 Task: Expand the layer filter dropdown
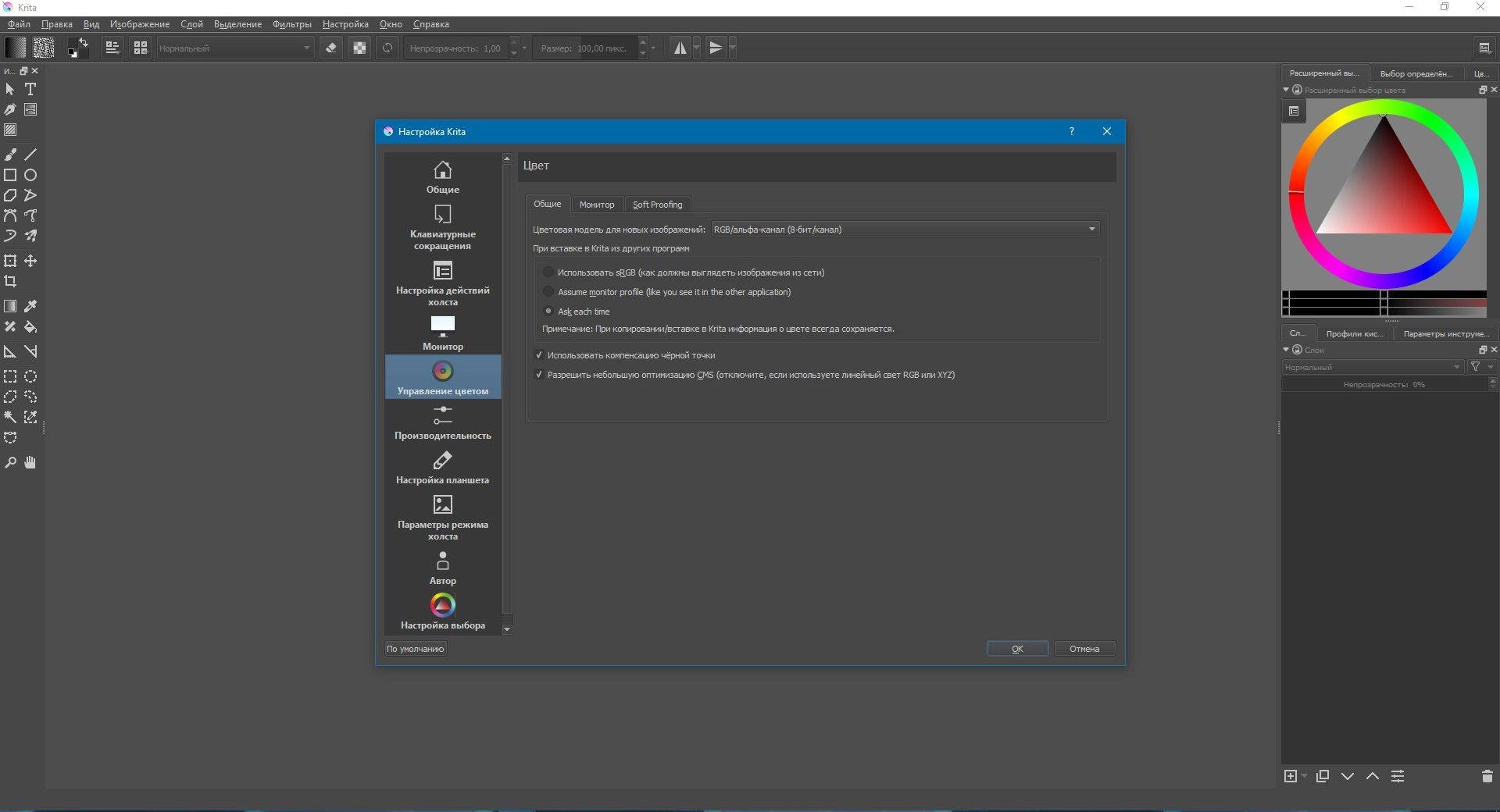[1480, 367]
